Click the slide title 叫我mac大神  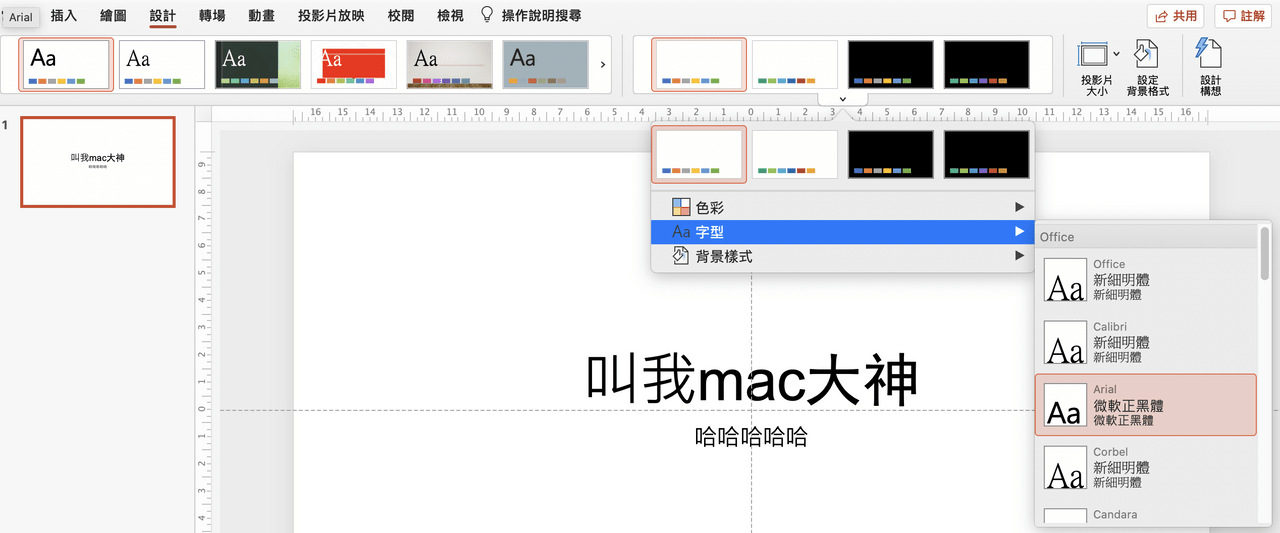click(x=752, y=381)
